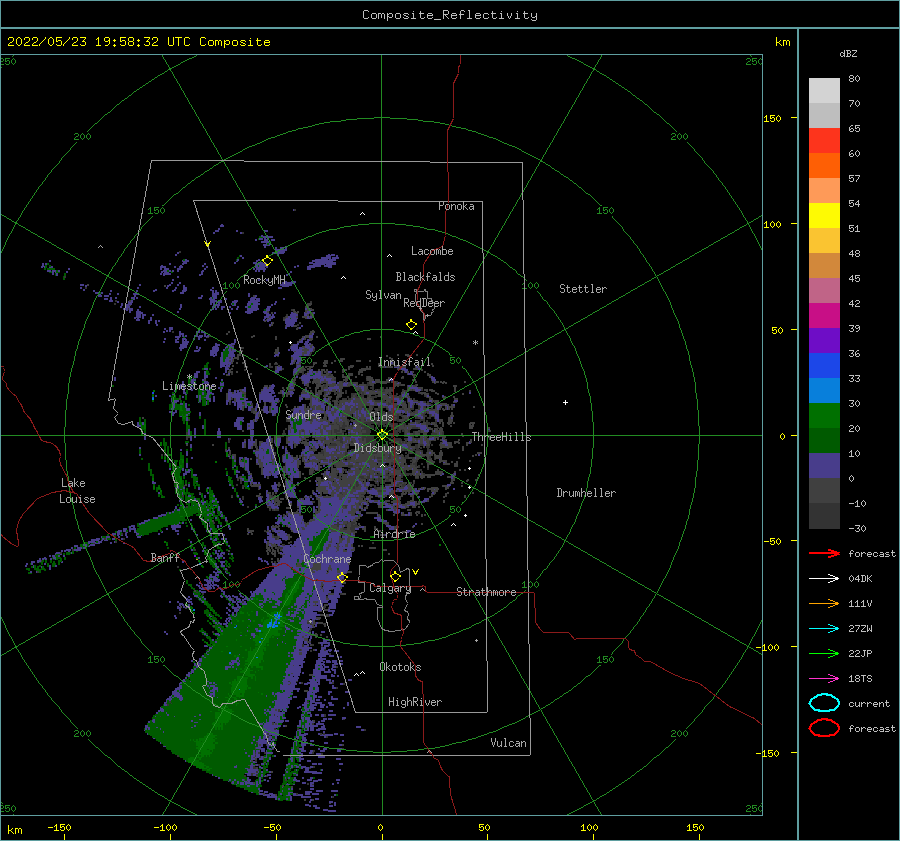900x841 pixels.
Task: Click the Cochrane city label
Action: pos(327,559)
